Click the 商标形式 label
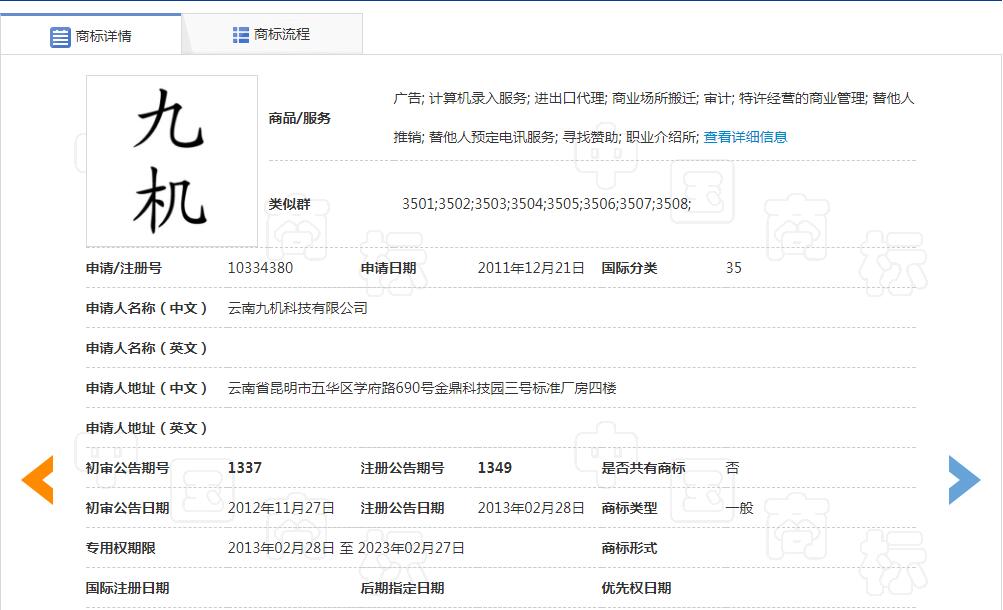 click(629, 548)
